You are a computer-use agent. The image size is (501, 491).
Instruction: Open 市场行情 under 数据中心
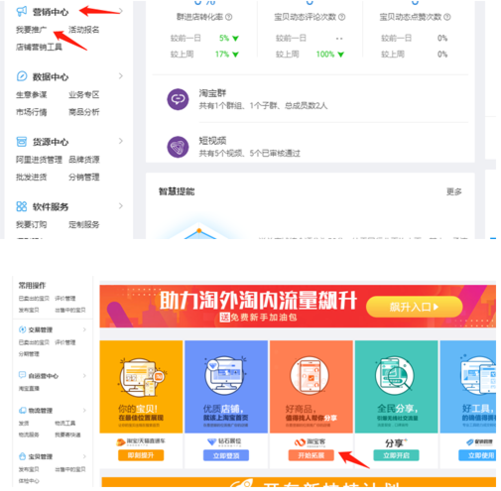31,112
